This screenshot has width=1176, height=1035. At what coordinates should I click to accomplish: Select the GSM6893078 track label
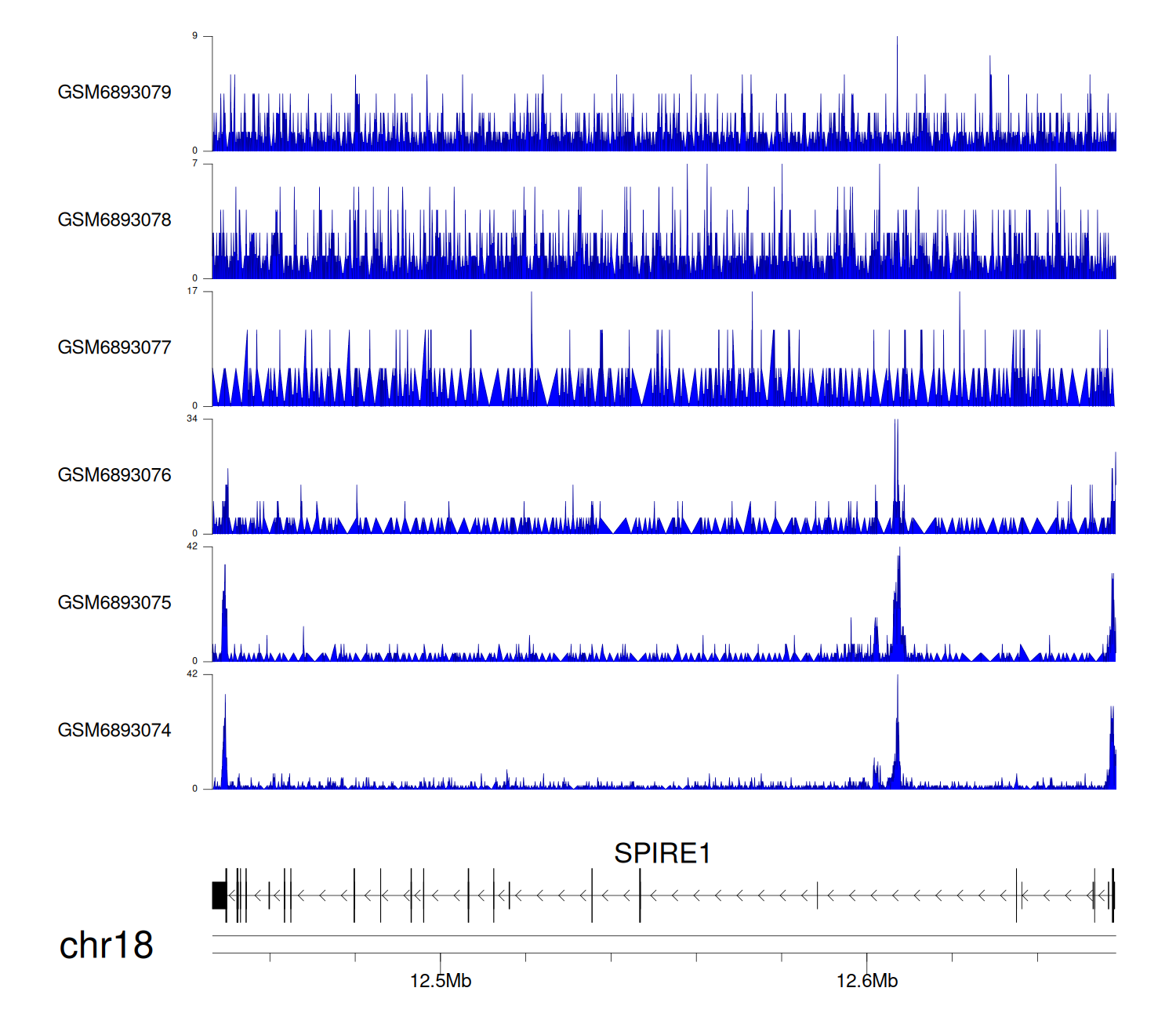point(114,220)
